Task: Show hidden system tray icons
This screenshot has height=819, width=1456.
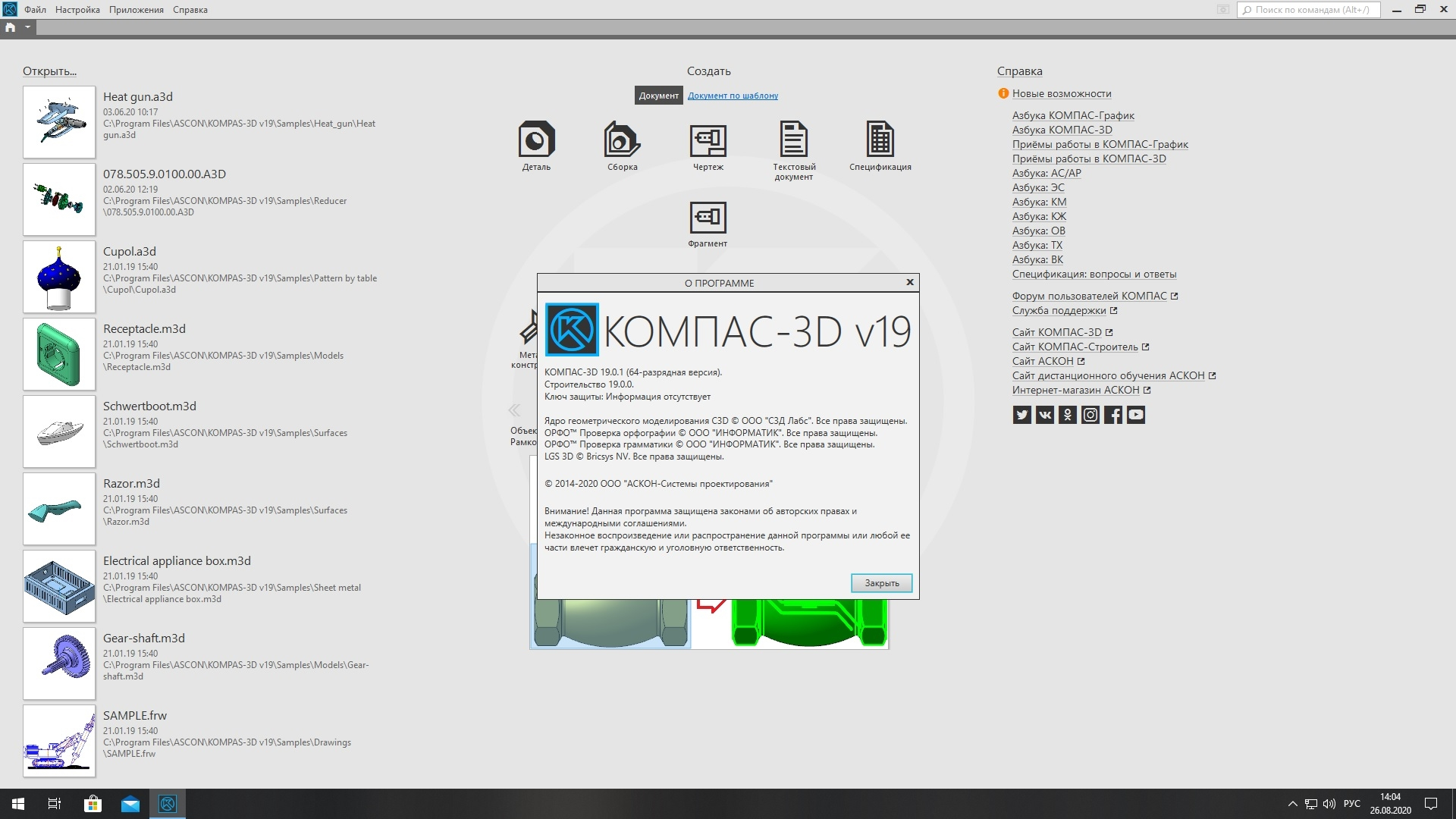Action: point(1292,804)
